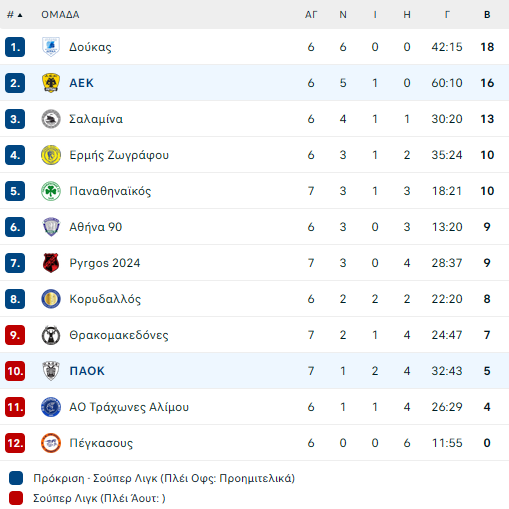Sort table by the # rank arrow
Screen dimensions: 509x509
click(15, 15)
